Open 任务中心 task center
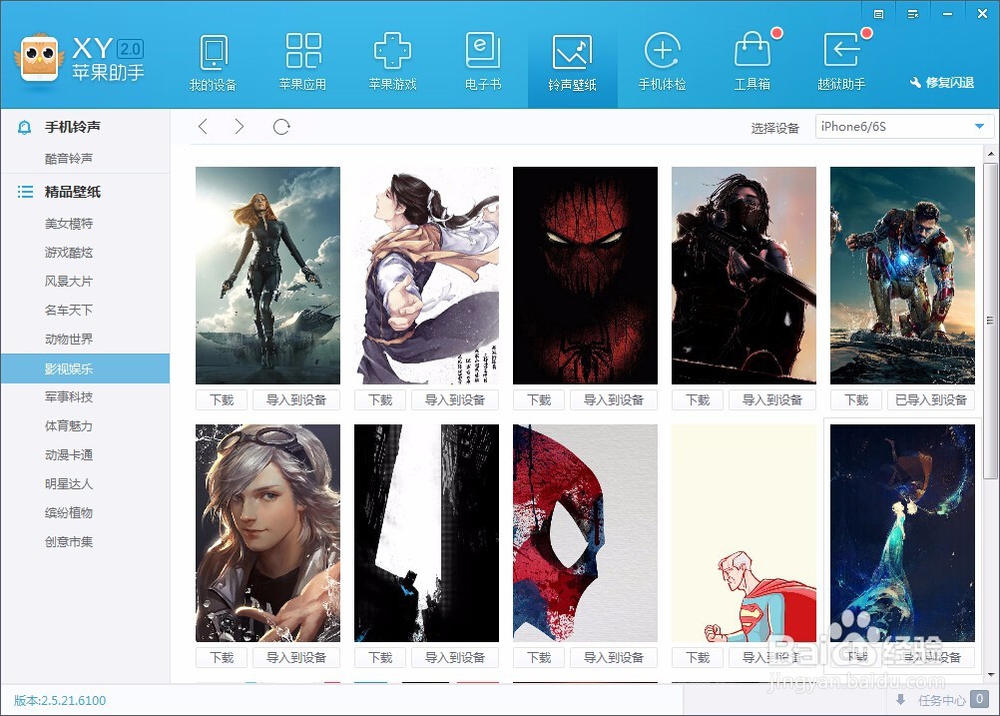Screen dimensions: 1000x716 click(942, 700)
